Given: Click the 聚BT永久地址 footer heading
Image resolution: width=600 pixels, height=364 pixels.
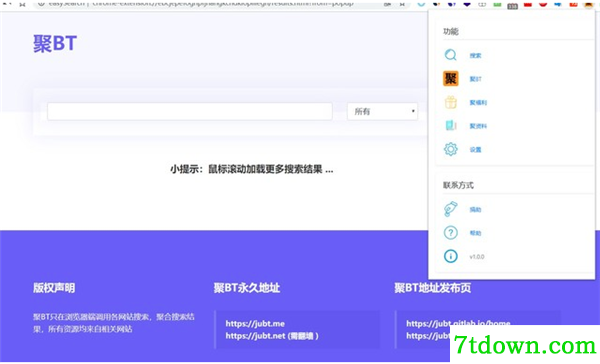Looking at the screenshot, I should 247,288.
